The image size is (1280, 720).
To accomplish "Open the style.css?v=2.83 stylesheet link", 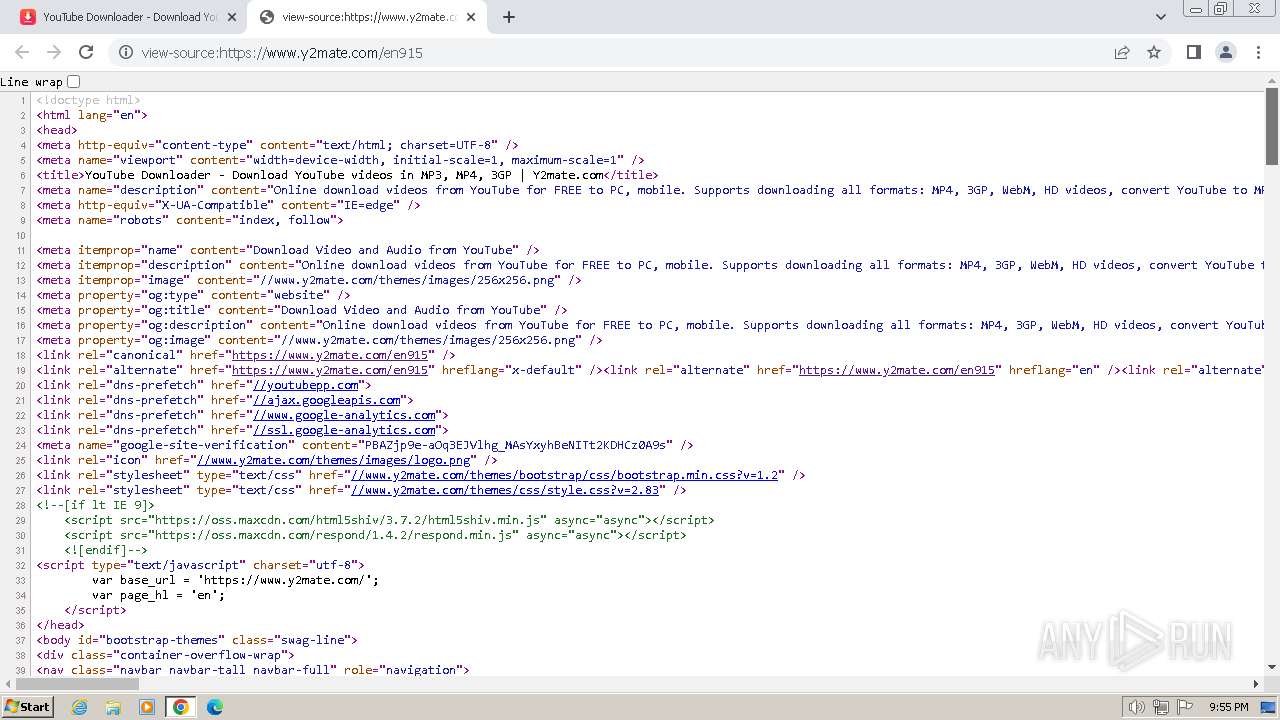I will (504, 490).
